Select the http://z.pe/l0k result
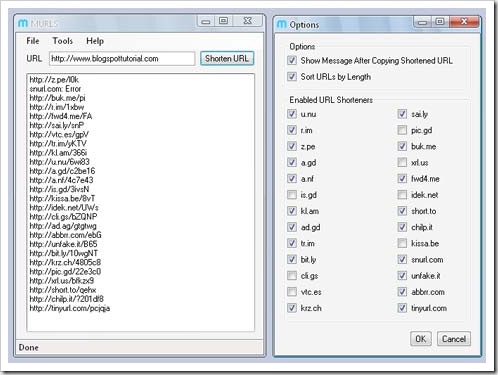 (54, 80)
